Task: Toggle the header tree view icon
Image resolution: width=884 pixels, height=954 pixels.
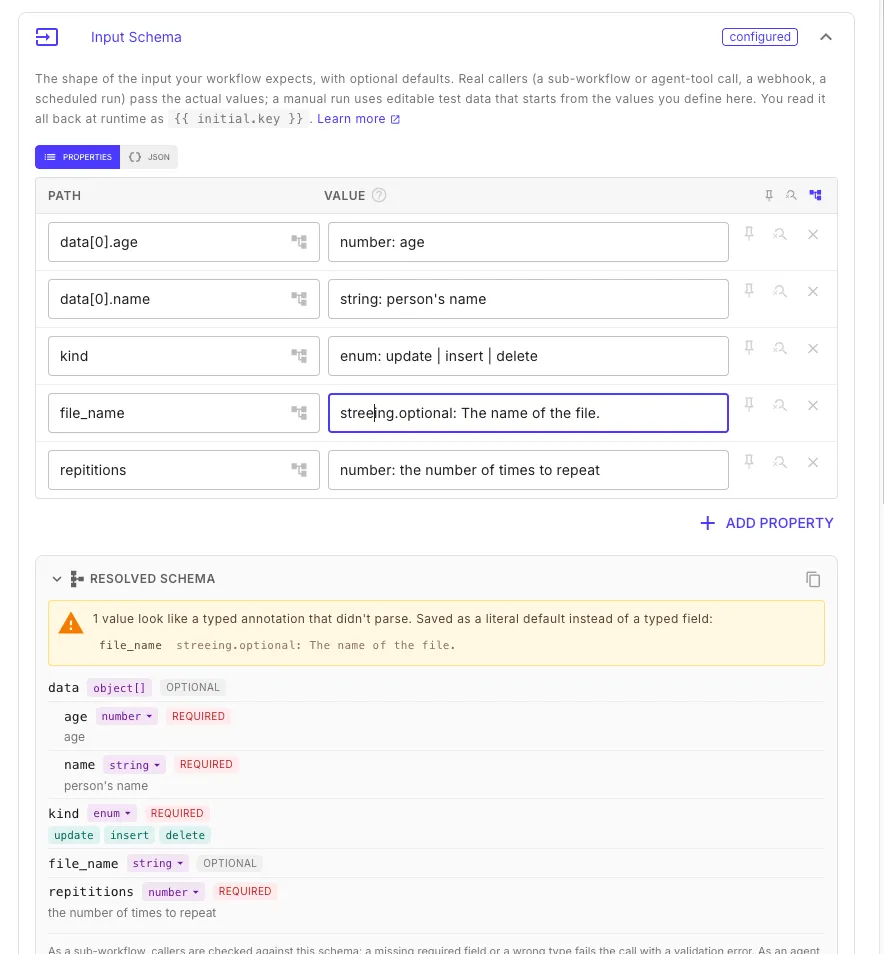Action: 815,195
